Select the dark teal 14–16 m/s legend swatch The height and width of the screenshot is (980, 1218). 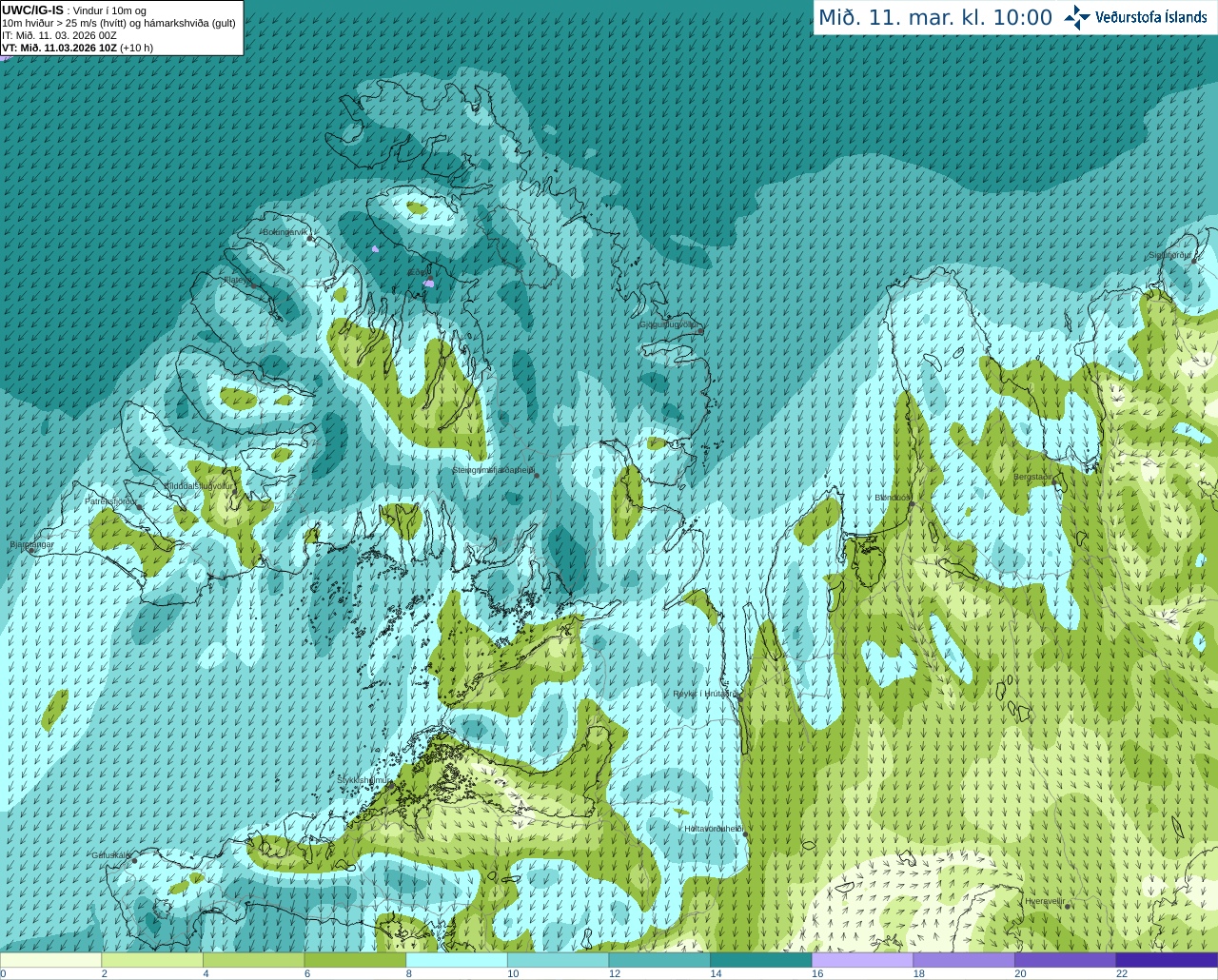[x=761, y=960]
